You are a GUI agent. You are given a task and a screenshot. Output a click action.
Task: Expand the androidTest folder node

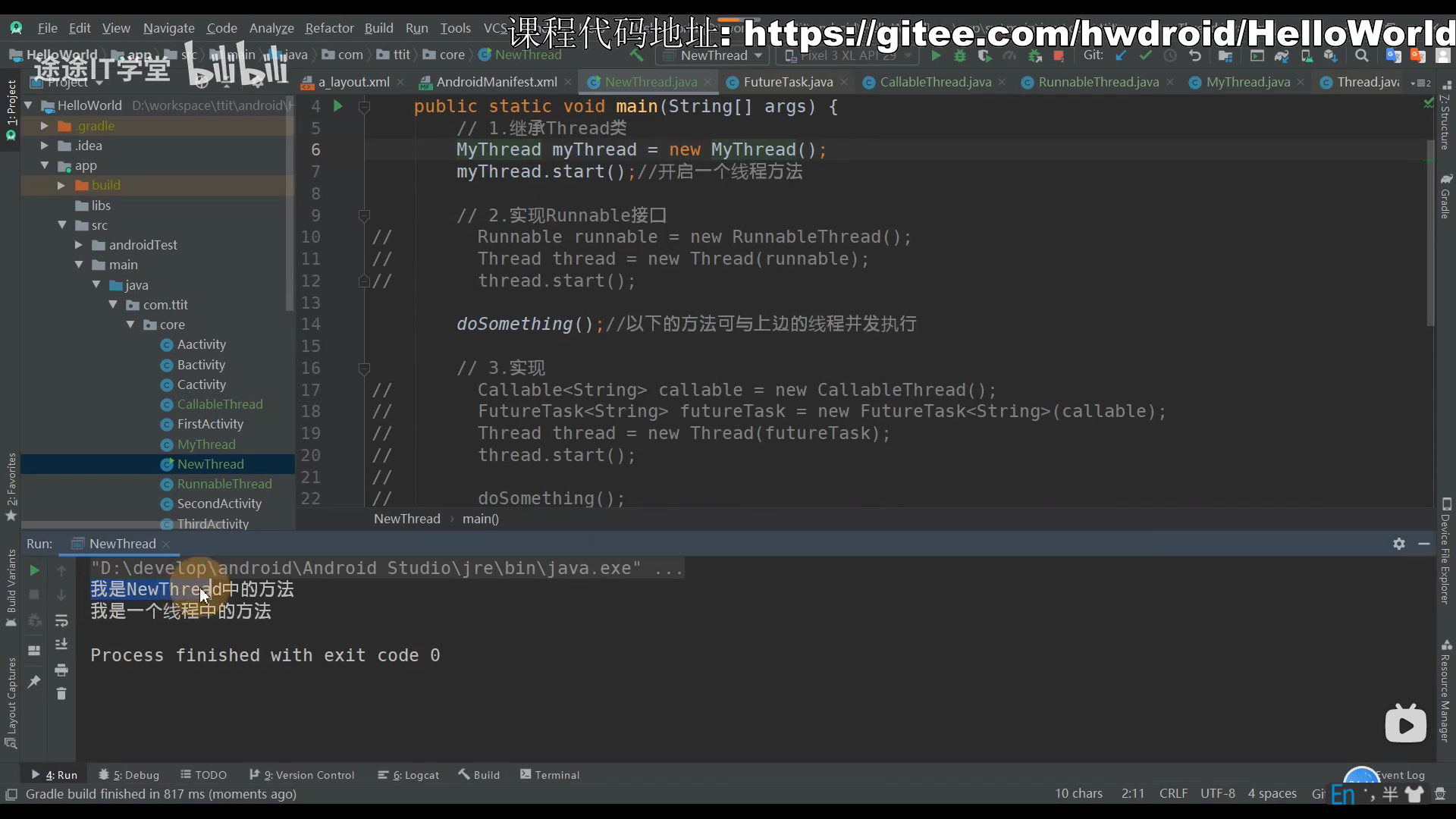click(78, 245)
